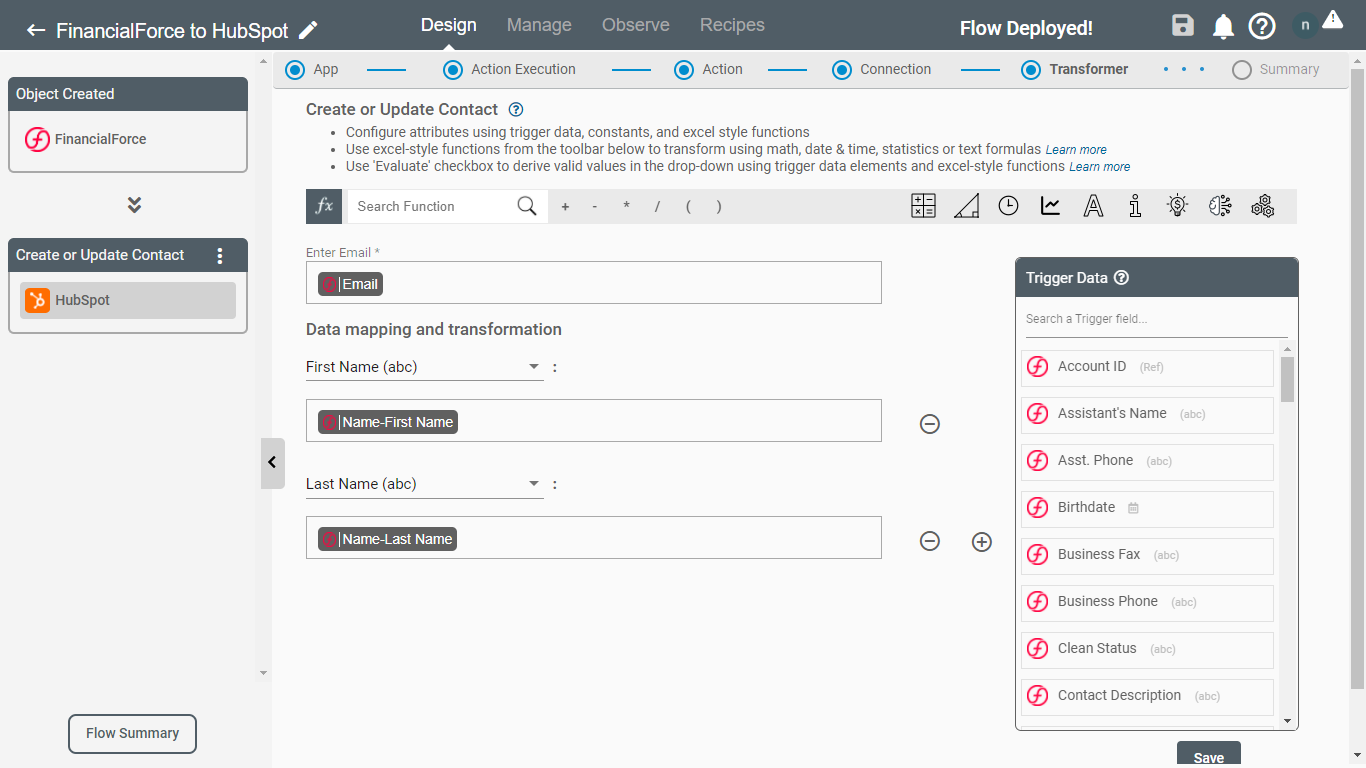1366x768 pixels.
Task: Click the Save button
Action: click(1209, 756)
